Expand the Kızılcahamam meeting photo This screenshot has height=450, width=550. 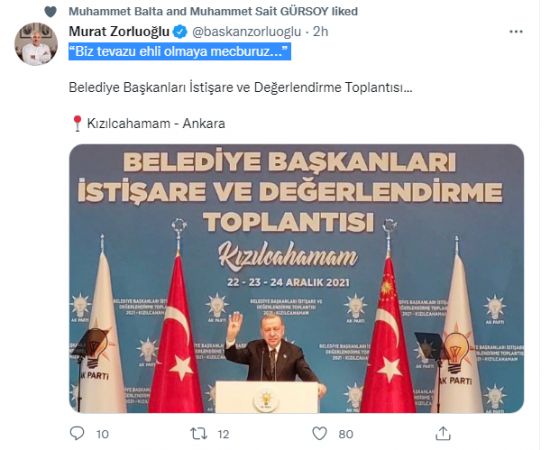point(296,278)
